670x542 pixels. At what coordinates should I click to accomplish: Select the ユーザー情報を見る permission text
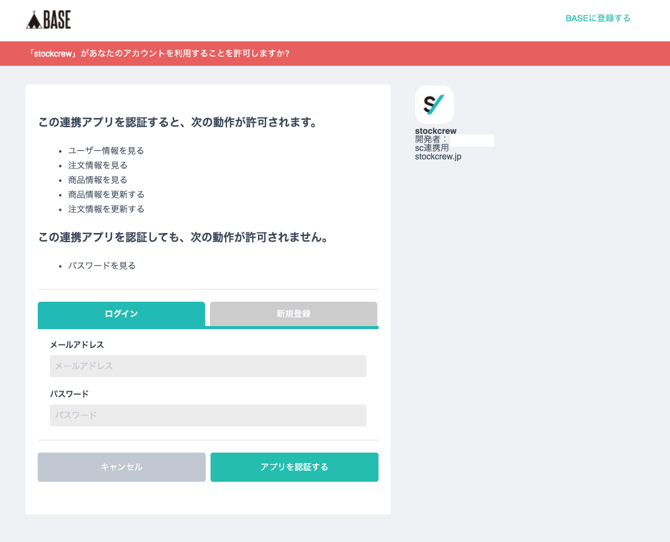pos(106,151)
